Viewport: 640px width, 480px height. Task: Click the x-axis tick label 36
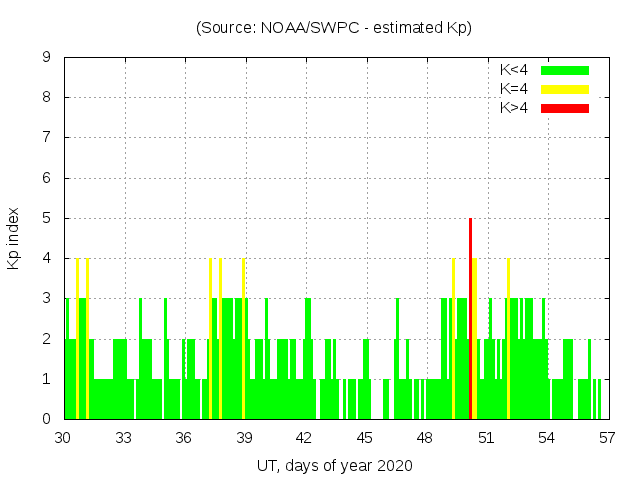pyautogui.click(x=184, y=438)
